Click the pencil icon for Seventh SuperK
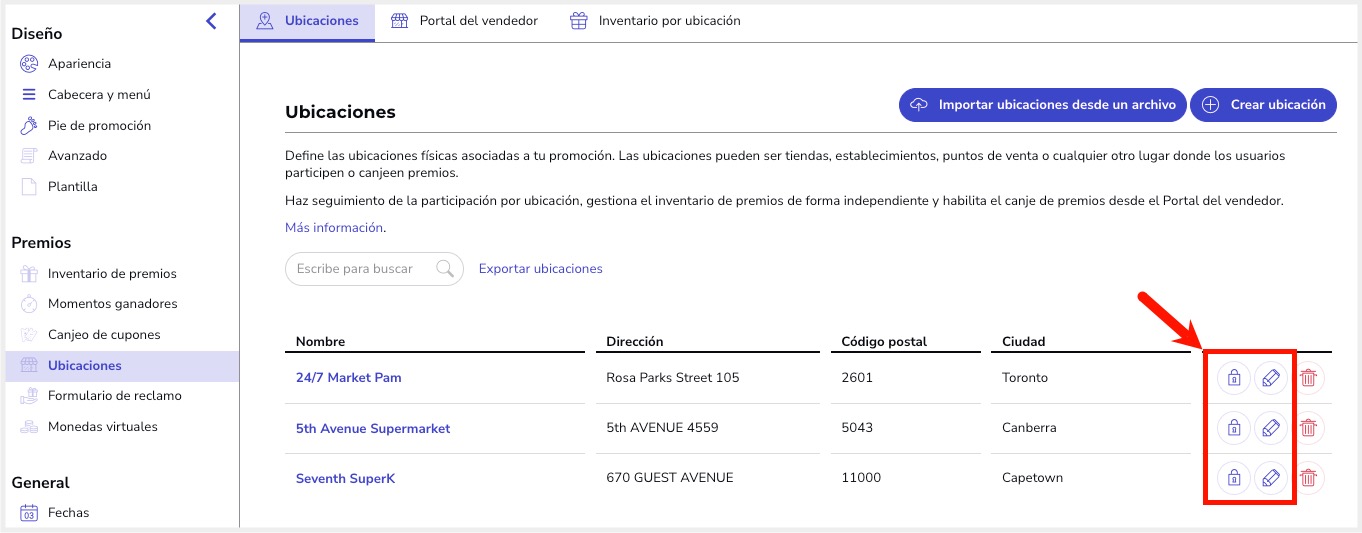The width and height of the screenshot is (1362, 533). pos(1271,478)
